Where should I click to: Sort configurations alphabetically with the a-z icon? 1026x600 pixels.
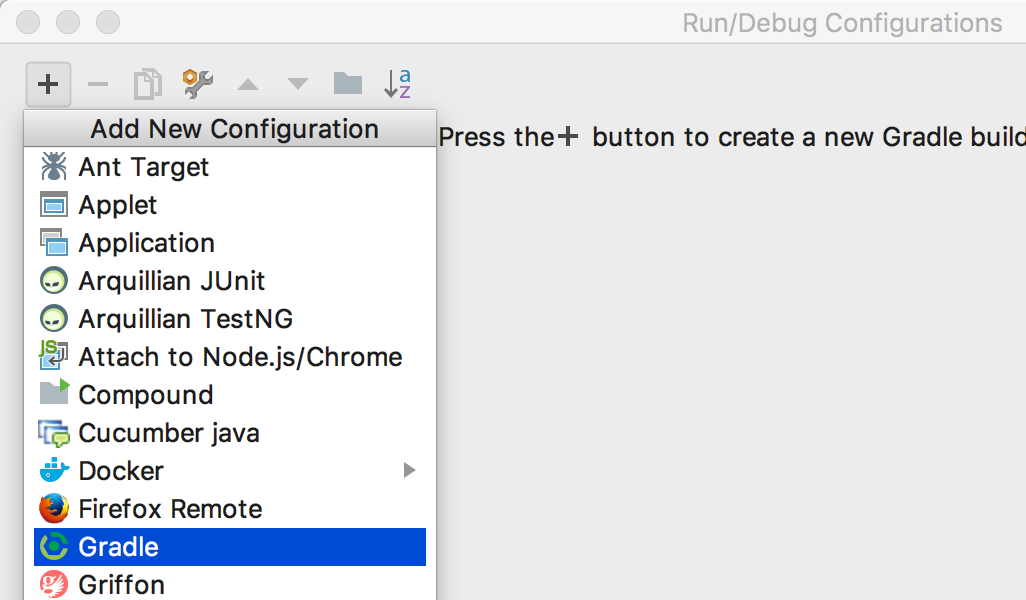pos(397,84)
